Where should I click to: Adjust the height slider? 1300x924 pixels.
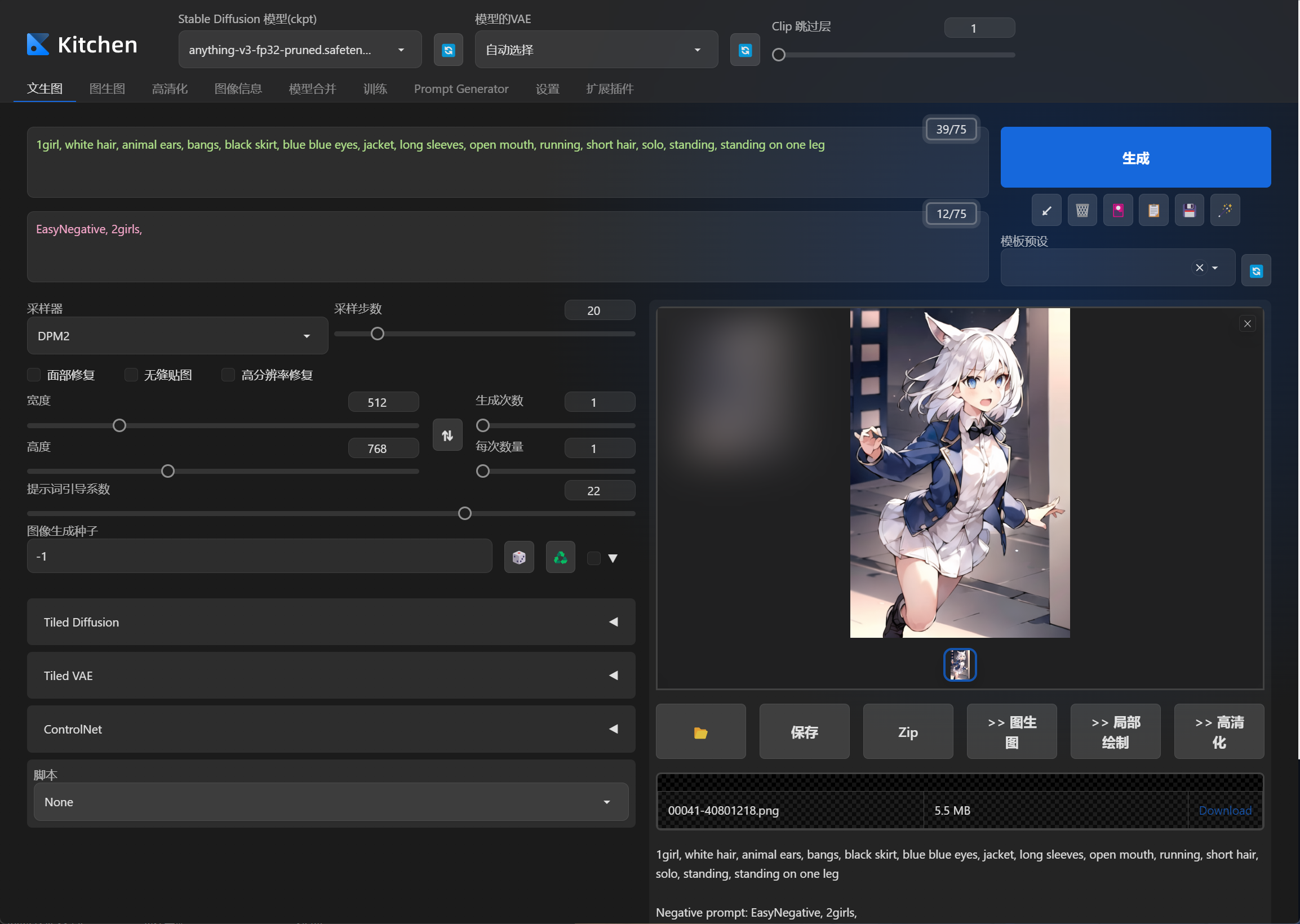pos(223,471)
